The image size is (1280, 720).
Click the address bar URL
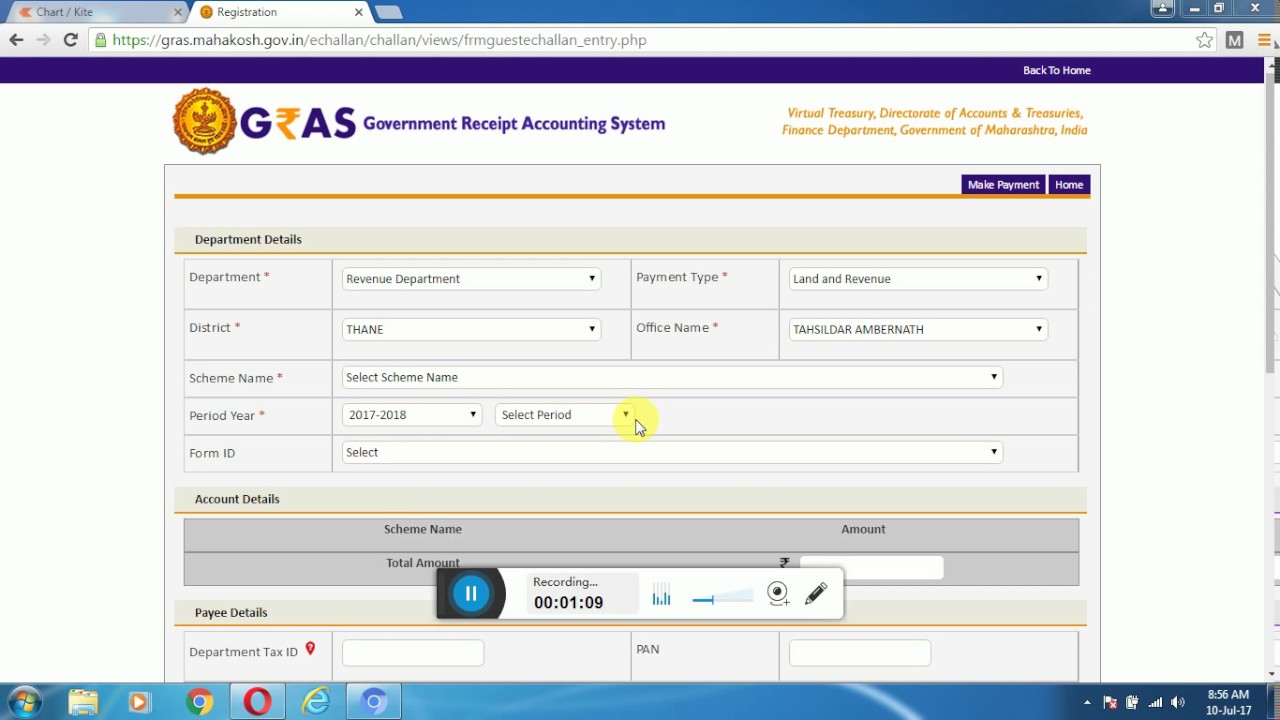pos(380,40)
